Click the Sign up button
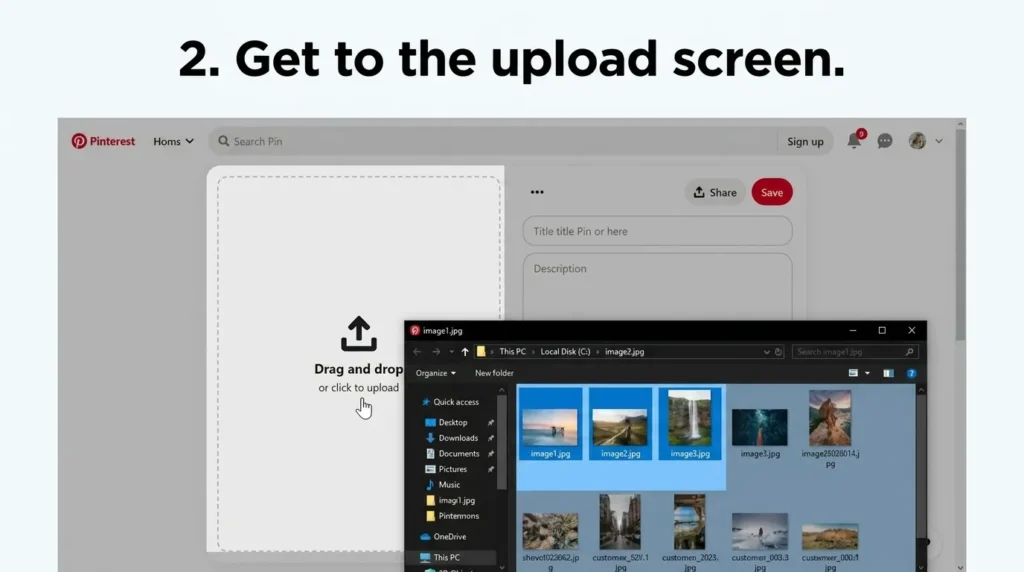This screenshot has height=572, width=1024. (805, 141)
